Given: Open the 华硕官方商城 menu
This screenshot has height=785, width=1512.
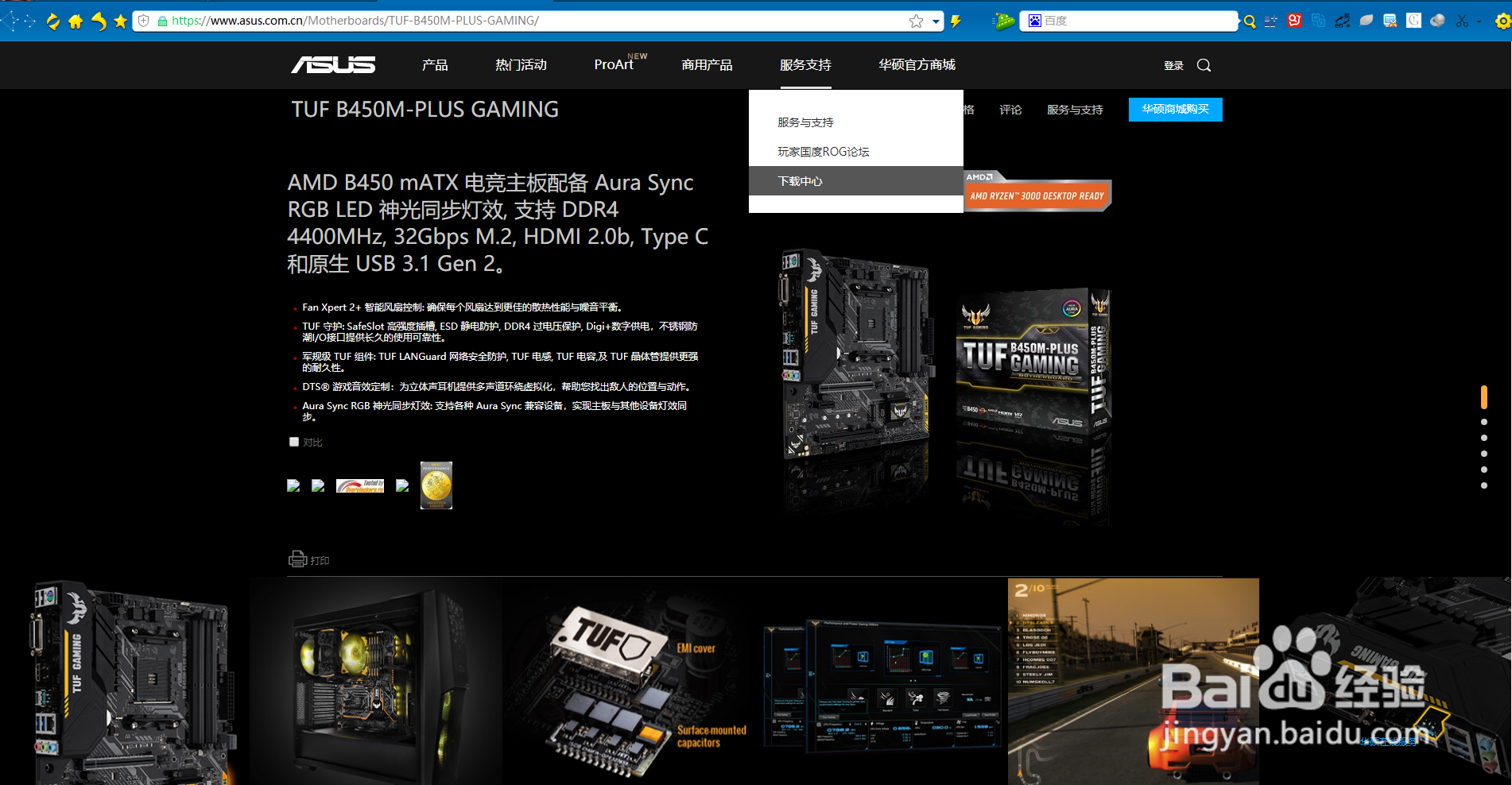Looking at the screenshot, I should [917, 65].
